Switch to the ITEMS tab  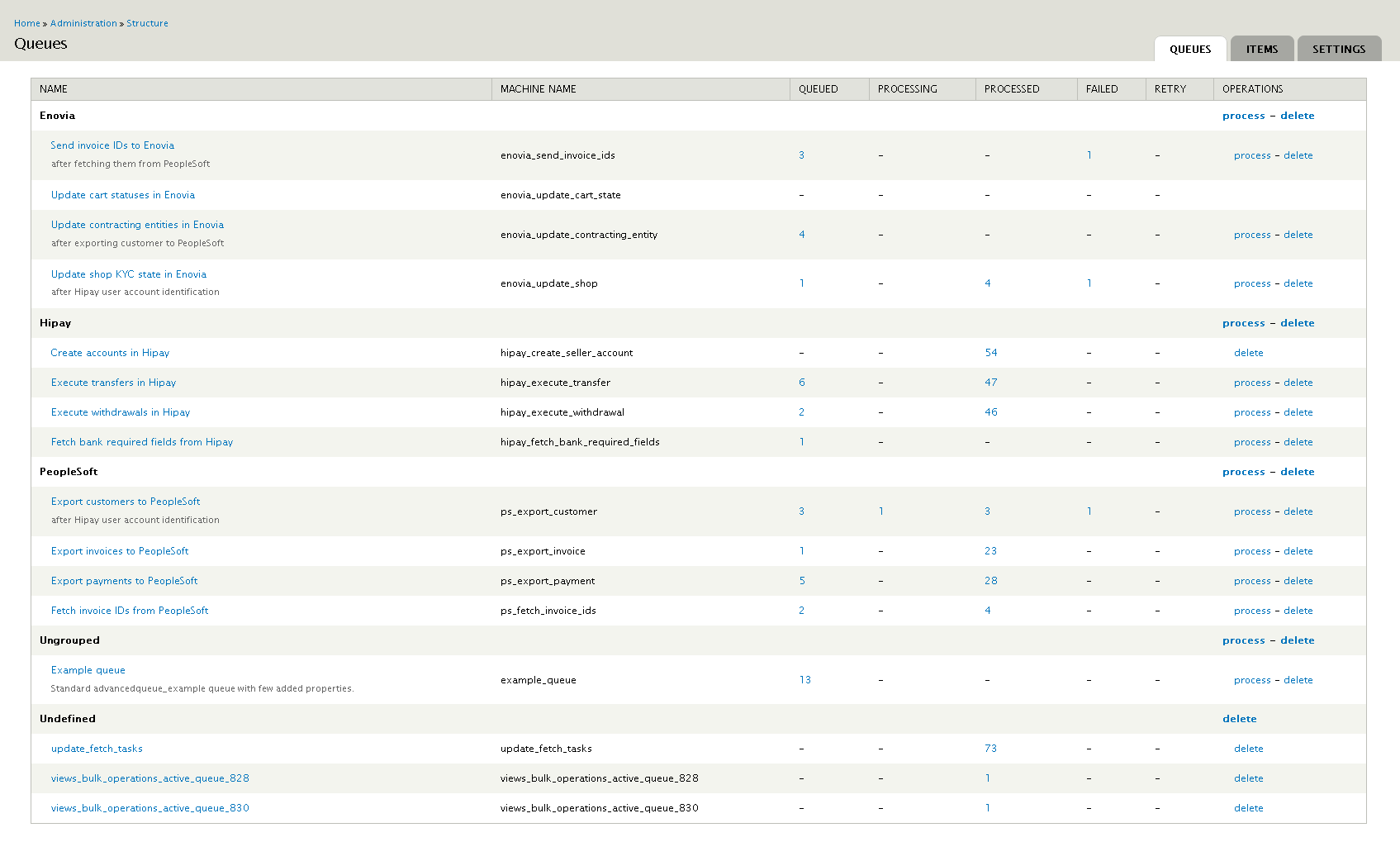click(x=1262, y=49)
